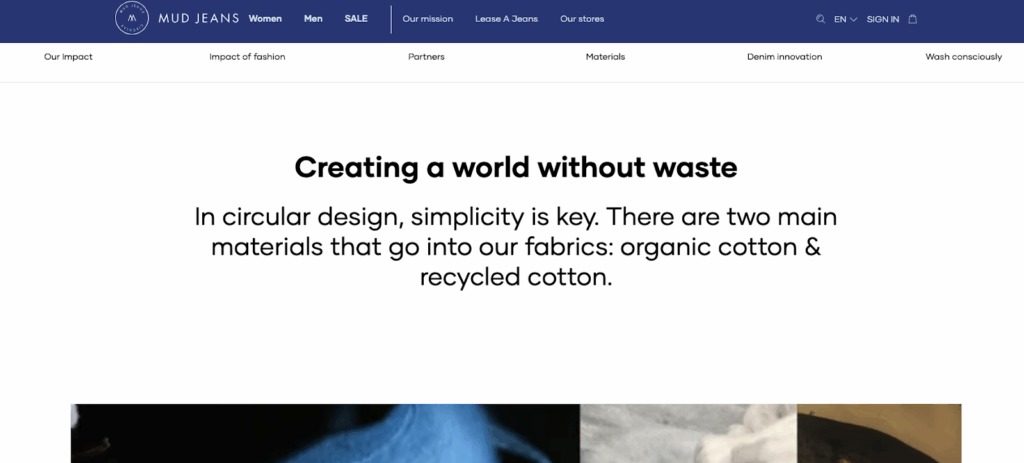Click the blue denim fabric image
Viewport: 1024px width, 463px height.
coord(325,434)
